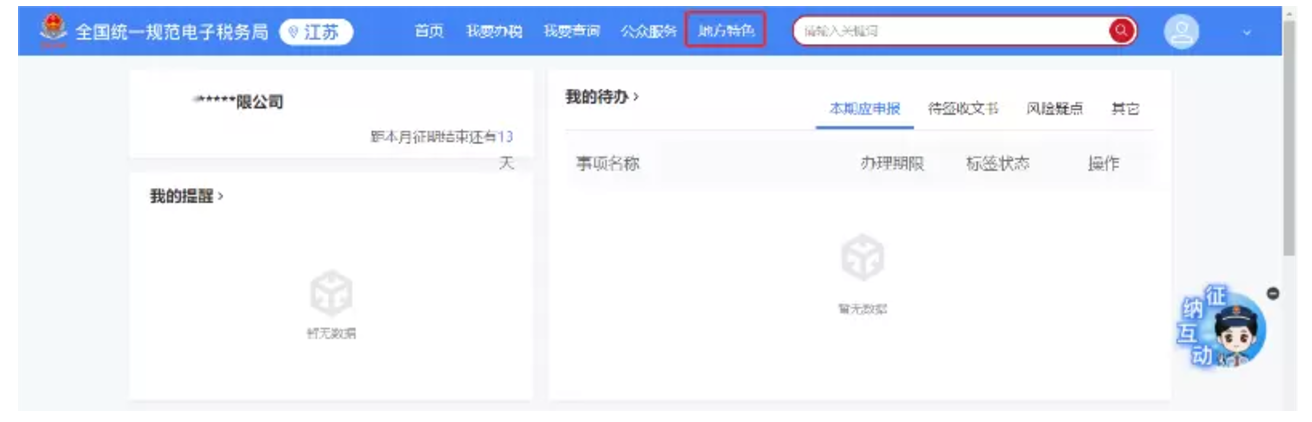
Task: Focus the keyword search input field
Action: point(950,31)
